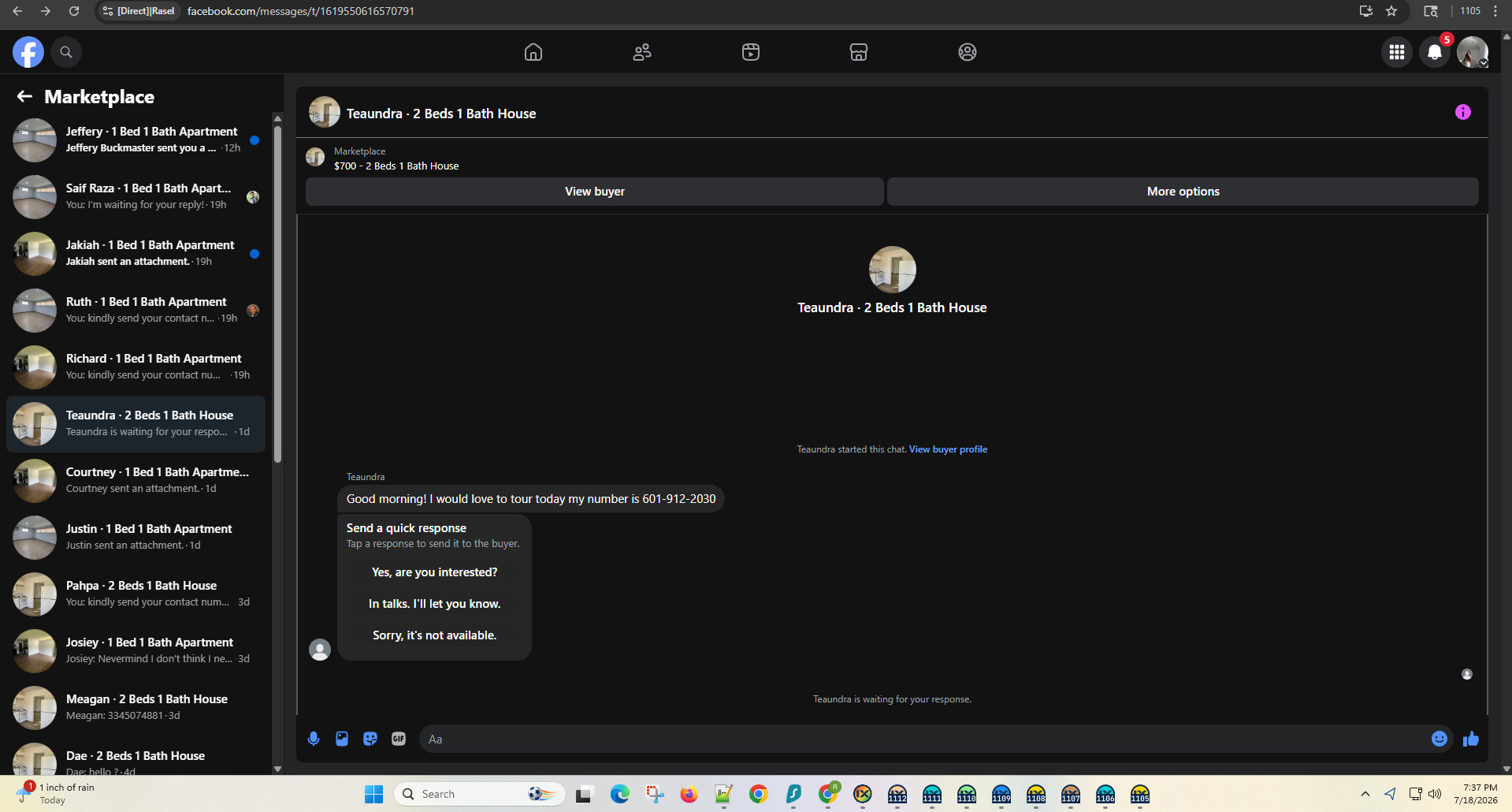Open Pahpa 2 Beds 1 Bath House chat
This screenshot has width=1512, height=812.
[x=136, y=594]
